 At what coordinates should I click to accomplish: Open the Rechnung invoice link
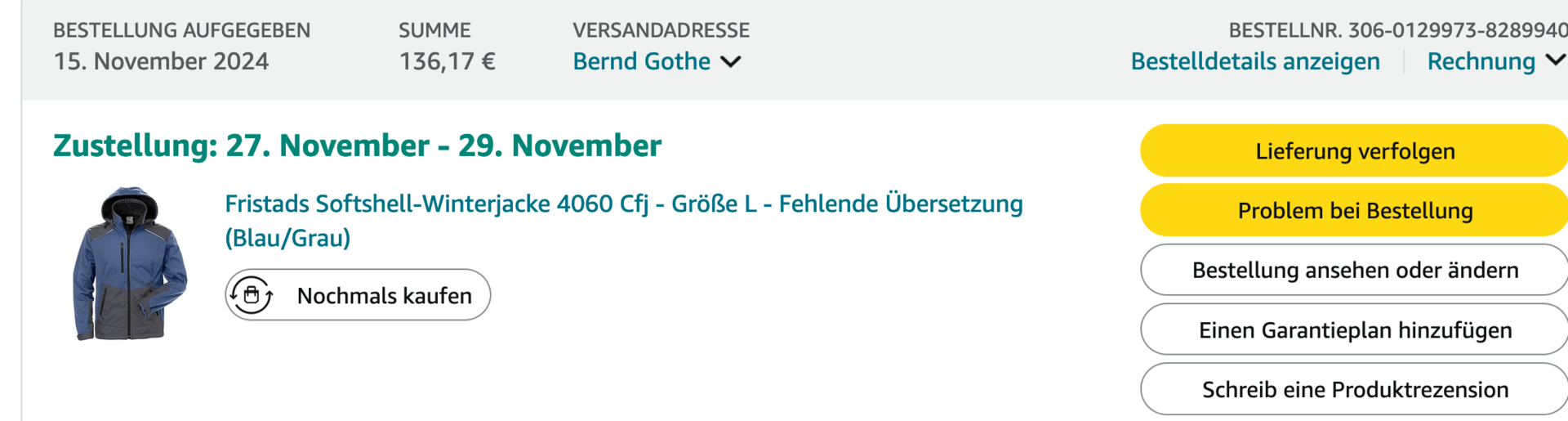pyautogui.click(x=1481, y=61)
